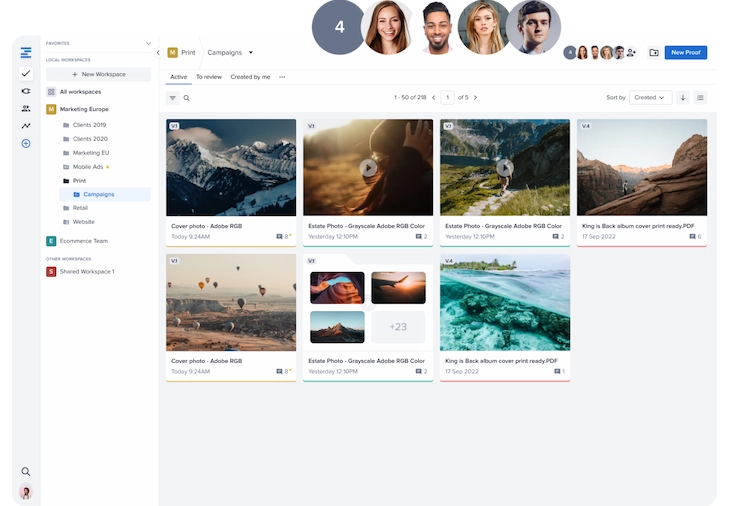Image resolution: width=745 pixels, height=506 pixels.
Task: Toggle sort direction arrow next to Created
Action: pos(683,97)
